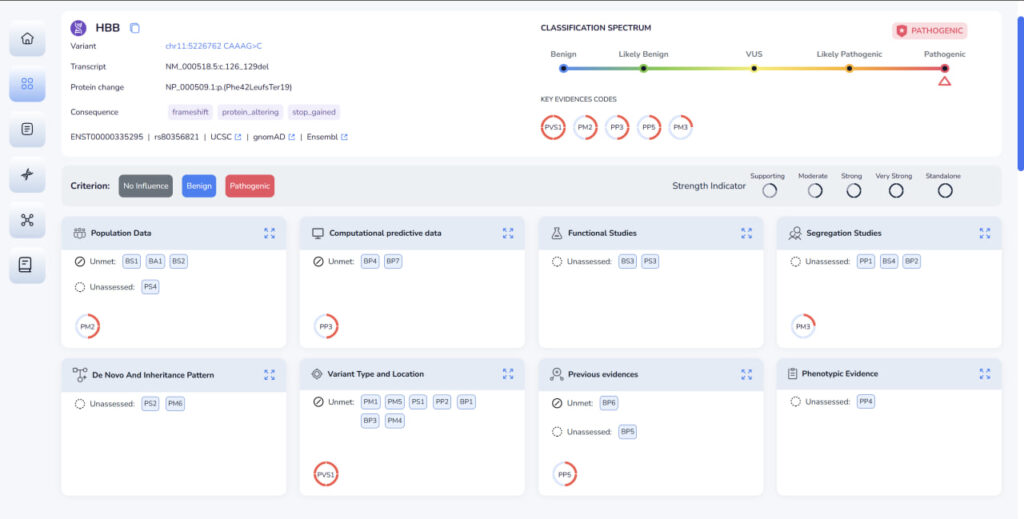Expand De Novo And Inheritance Pattern card
The width and height of the screenshot is (1024, 519).
pos(269,375)
